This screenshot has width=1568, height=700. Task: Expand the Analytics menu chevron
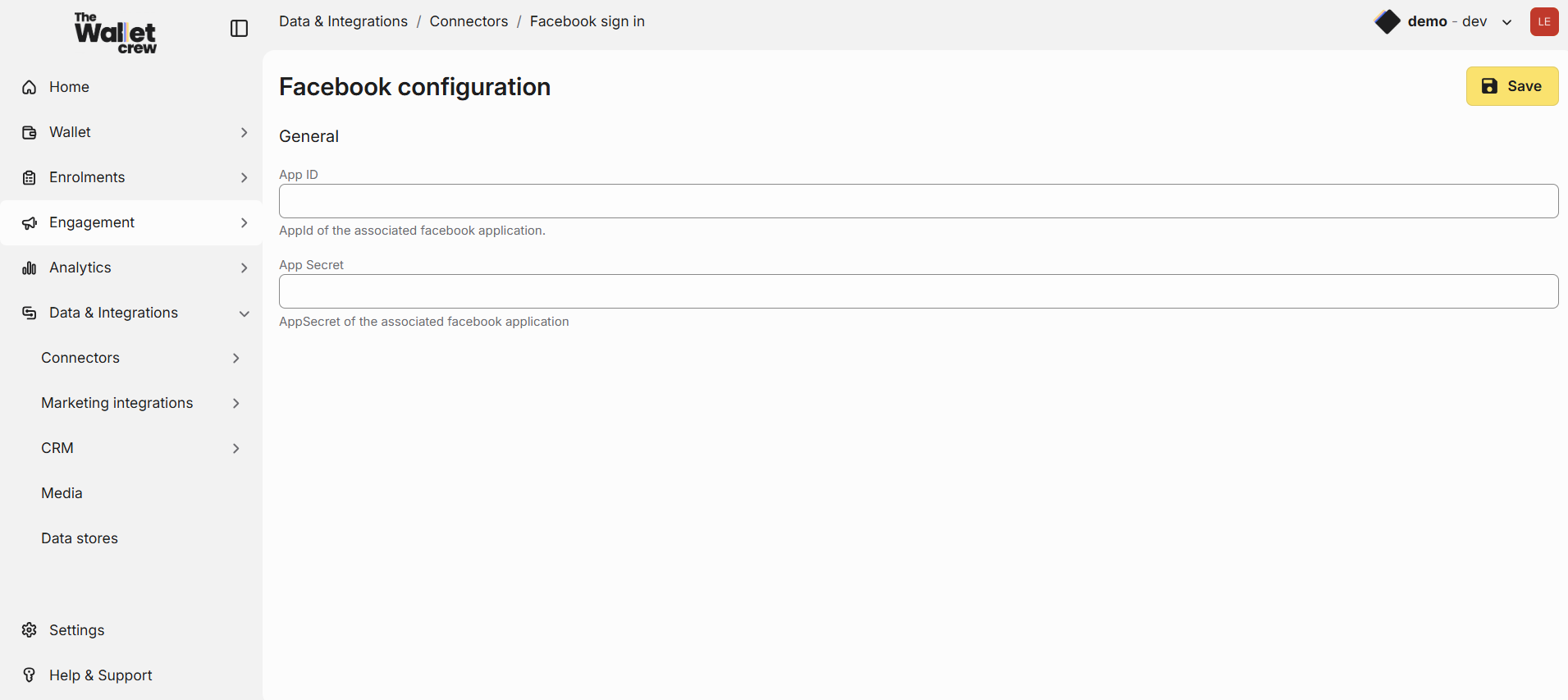coord(244,268)
